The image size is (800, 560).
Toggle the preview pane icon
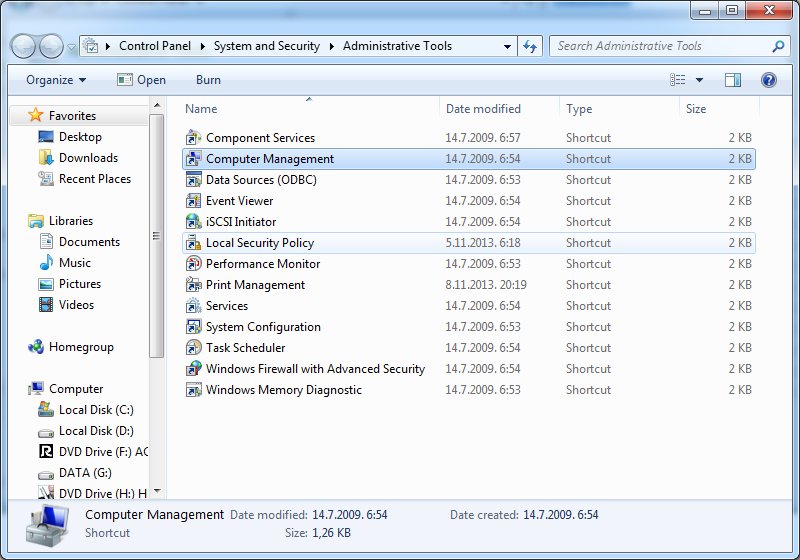[733, 80]
